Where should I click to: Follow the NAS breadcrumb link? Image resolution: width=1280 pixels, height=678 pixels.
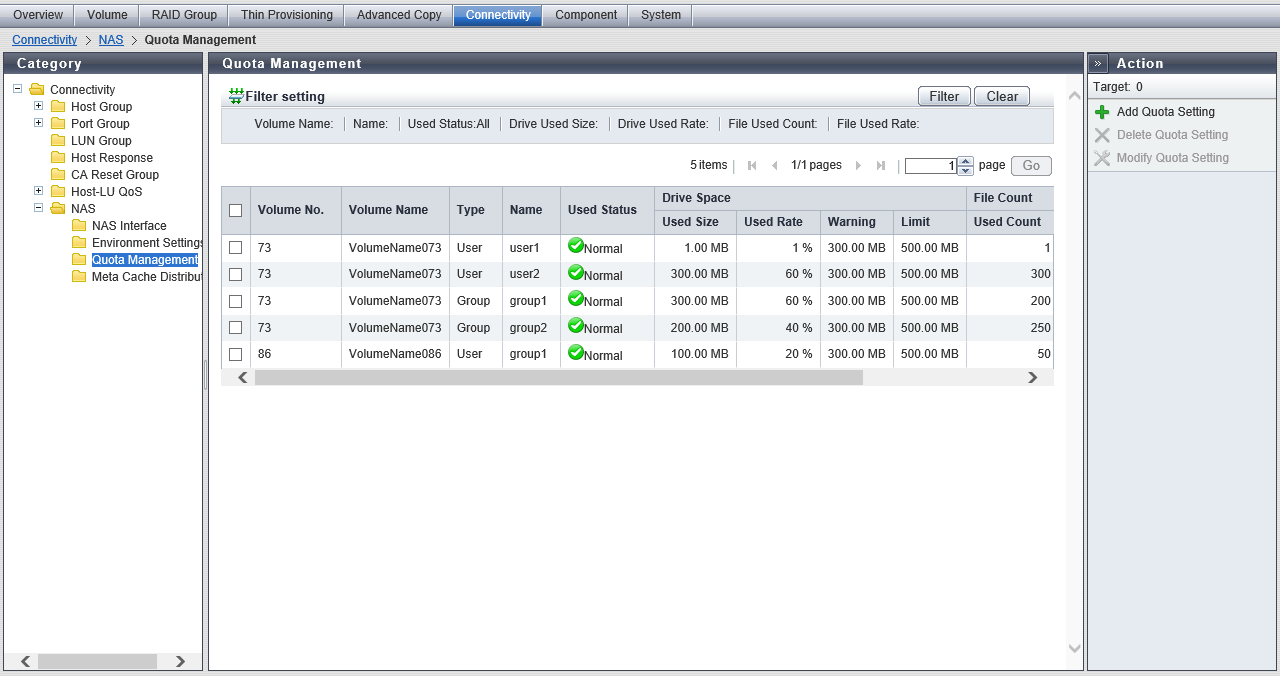click(x=110, y=40)
